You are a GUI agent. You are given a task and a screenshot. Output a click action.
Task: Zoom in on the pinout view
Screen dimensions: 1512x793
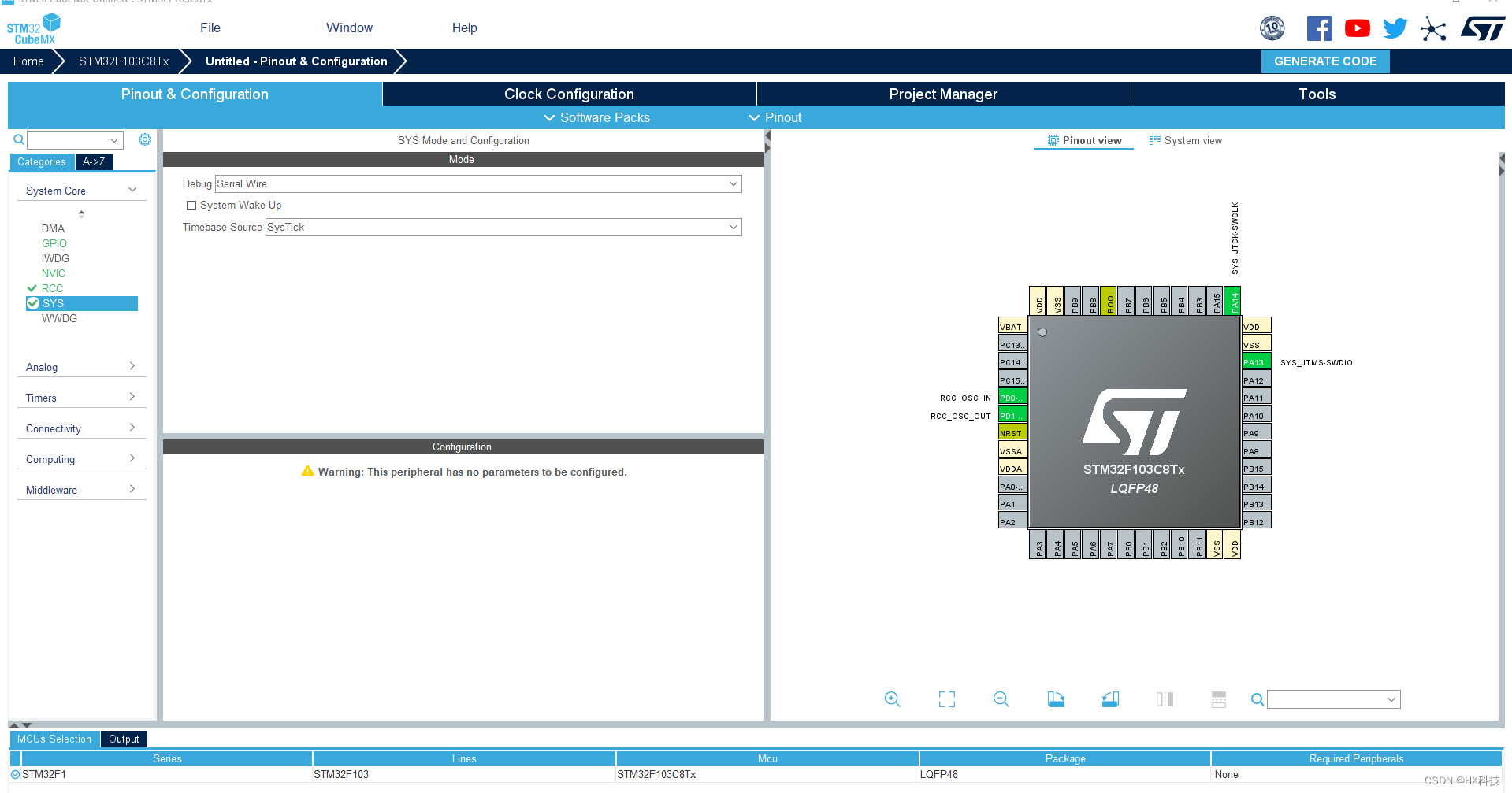click(892, 699)
